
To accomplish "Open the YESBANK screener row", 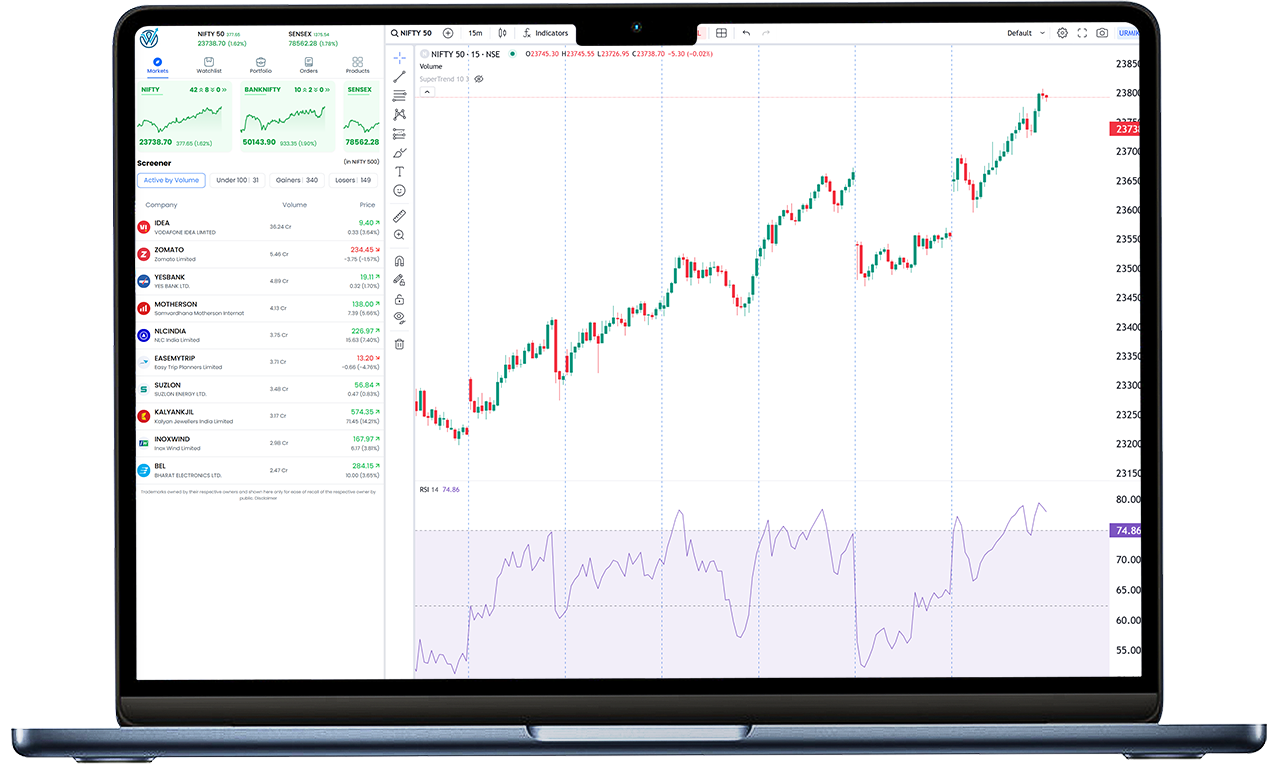I will coord(258,281).
